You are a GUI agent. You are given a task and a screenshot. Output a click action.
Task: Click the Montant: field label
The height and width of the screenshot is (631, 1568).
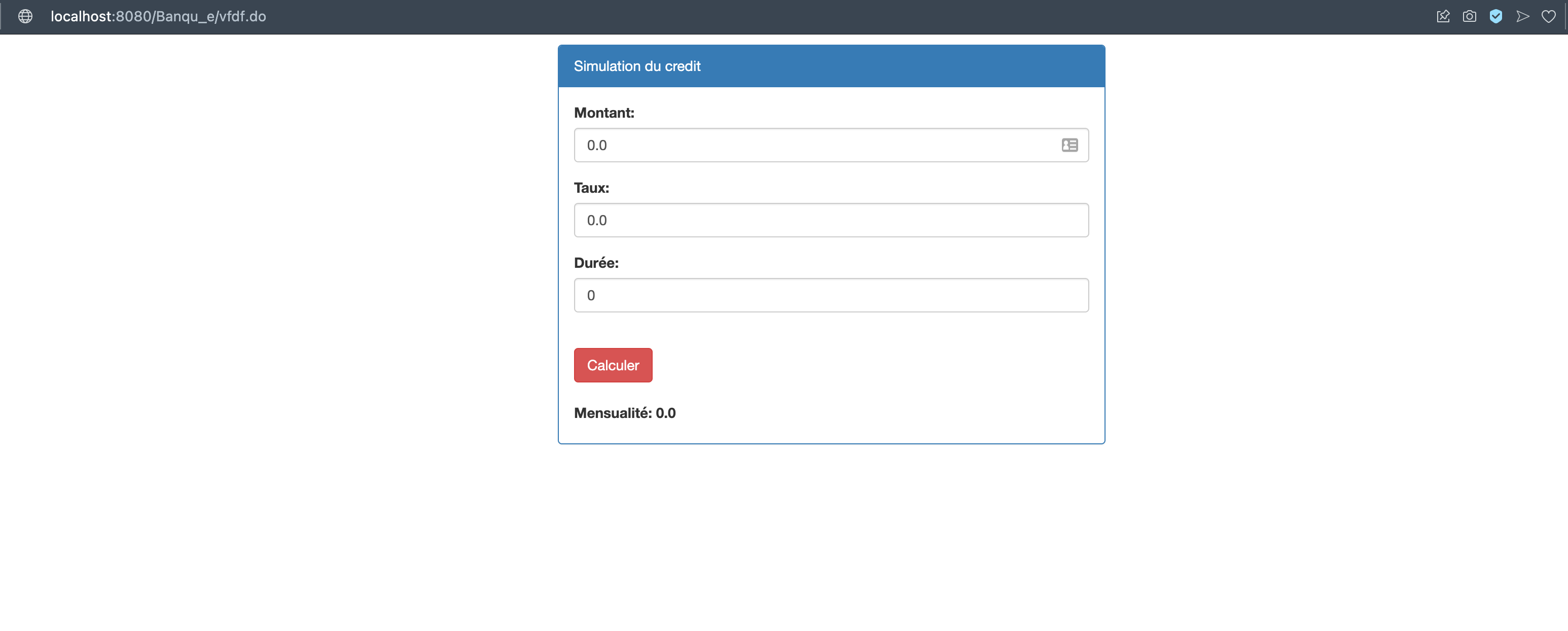(604, 113)
